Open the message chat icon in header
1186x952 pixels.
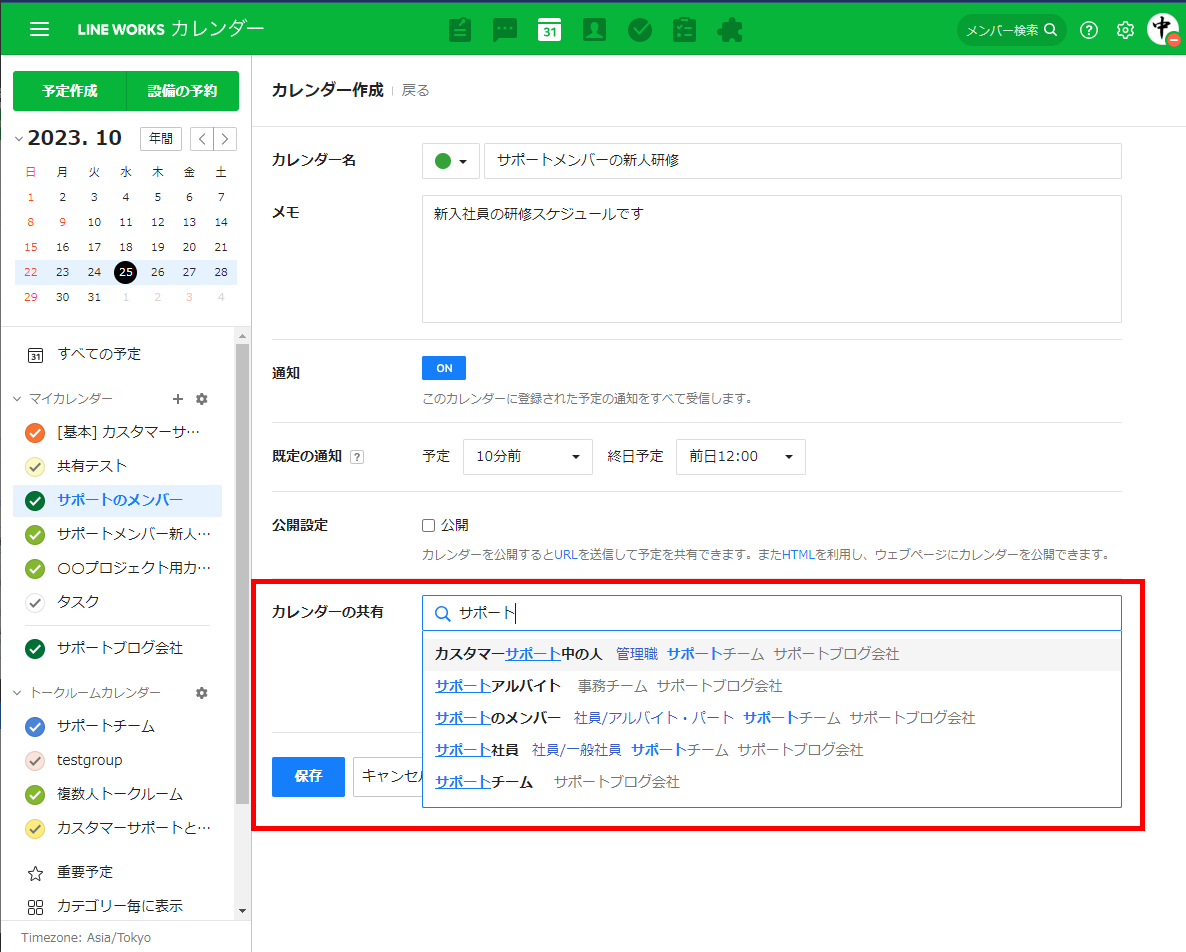click(505, 30)
